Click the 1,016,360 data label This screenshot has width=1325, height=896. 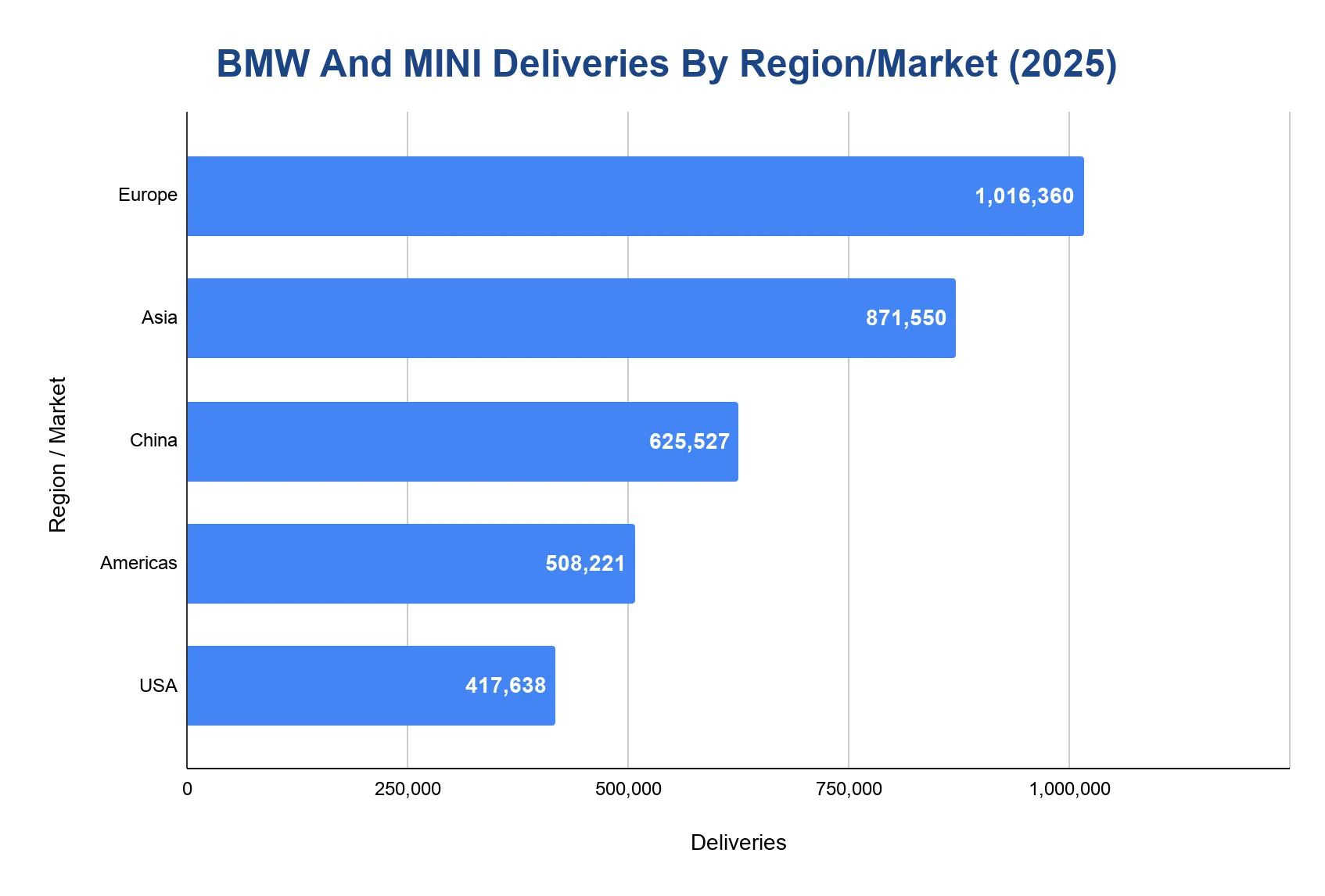[x=1024, y=196]
